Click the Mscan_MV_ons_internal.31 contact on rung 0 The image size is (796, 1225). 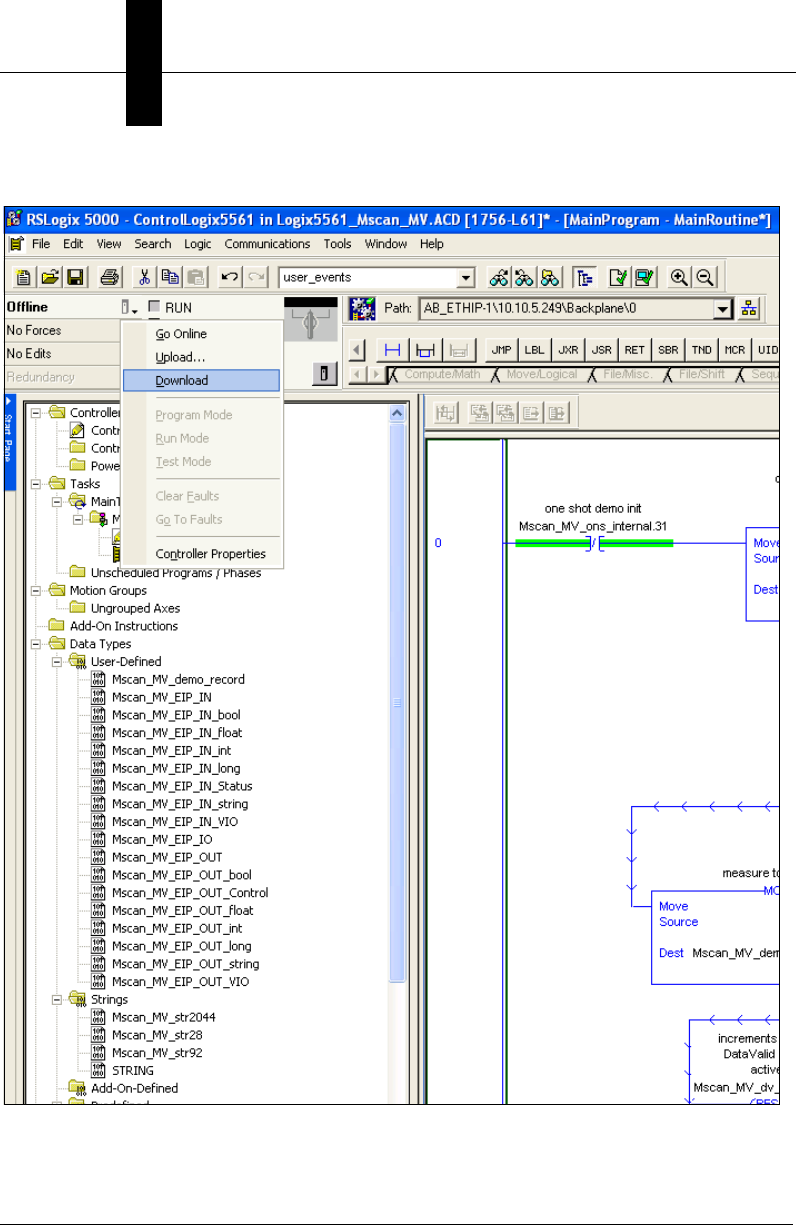[x=594, y=543]
